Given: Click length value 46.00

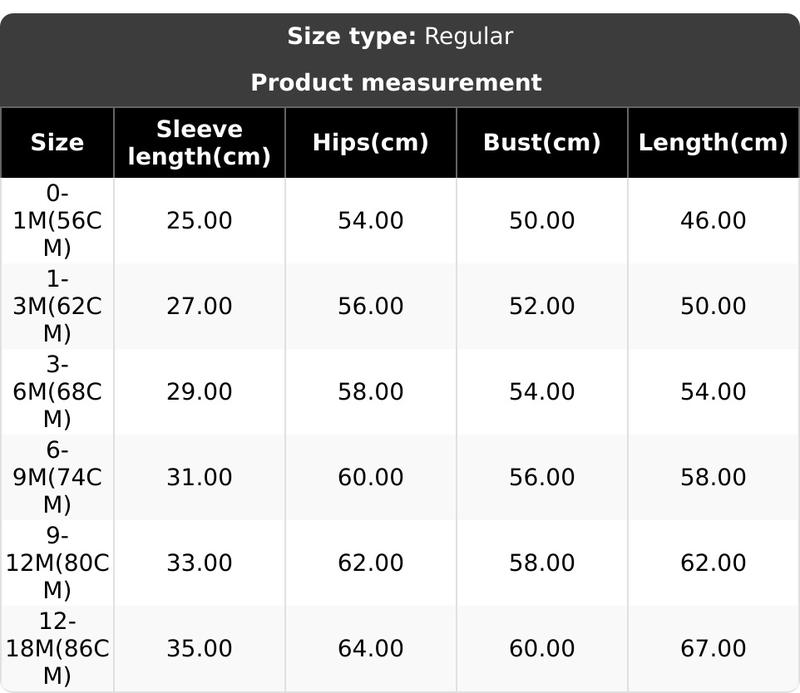Looking at the screenshot, I should 713,220.
